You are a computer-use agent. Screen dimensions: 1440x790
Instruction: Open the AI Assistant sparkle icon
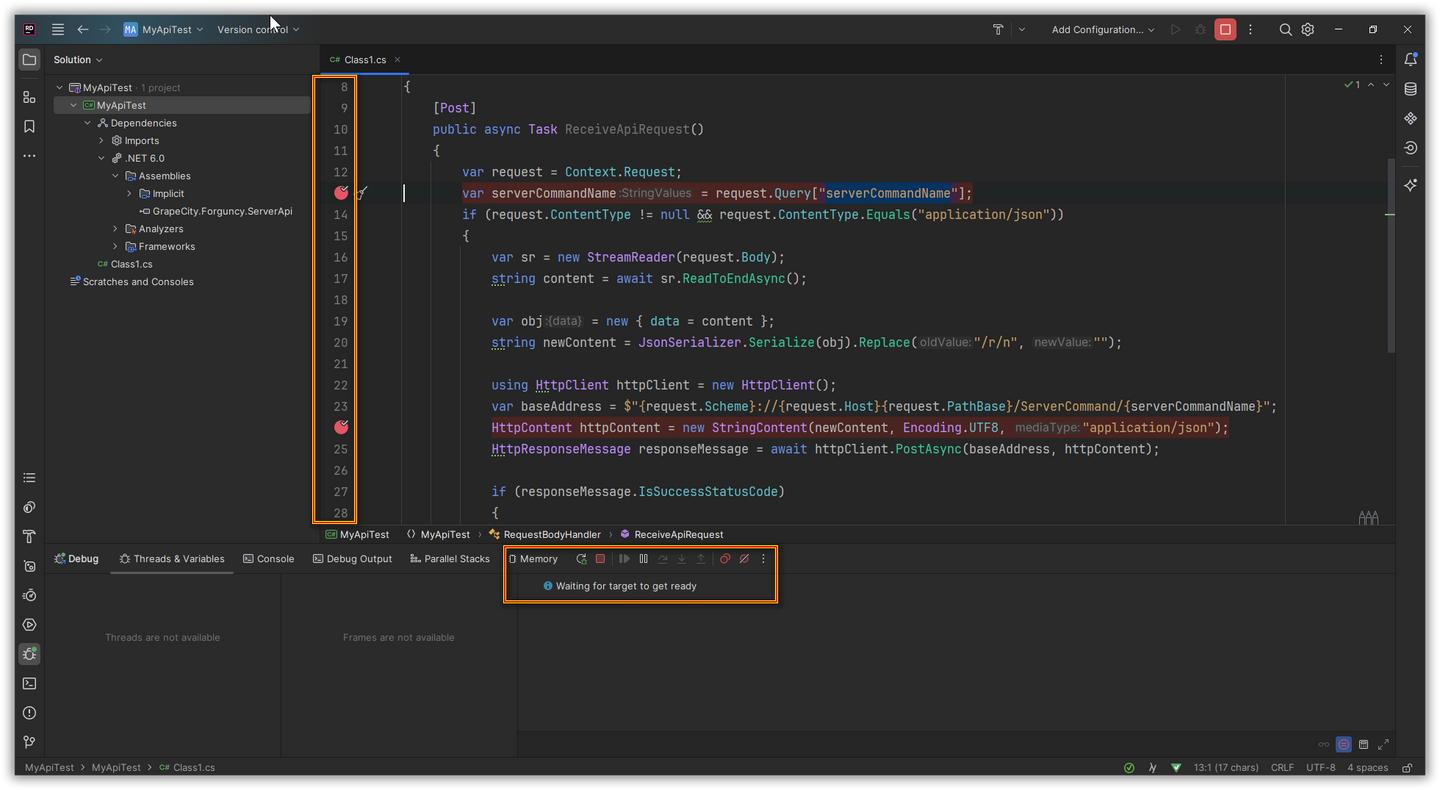point(1410,185)
